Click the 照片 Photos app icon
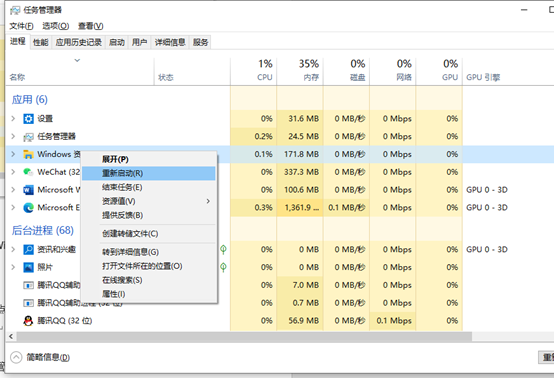 point(28,267)
